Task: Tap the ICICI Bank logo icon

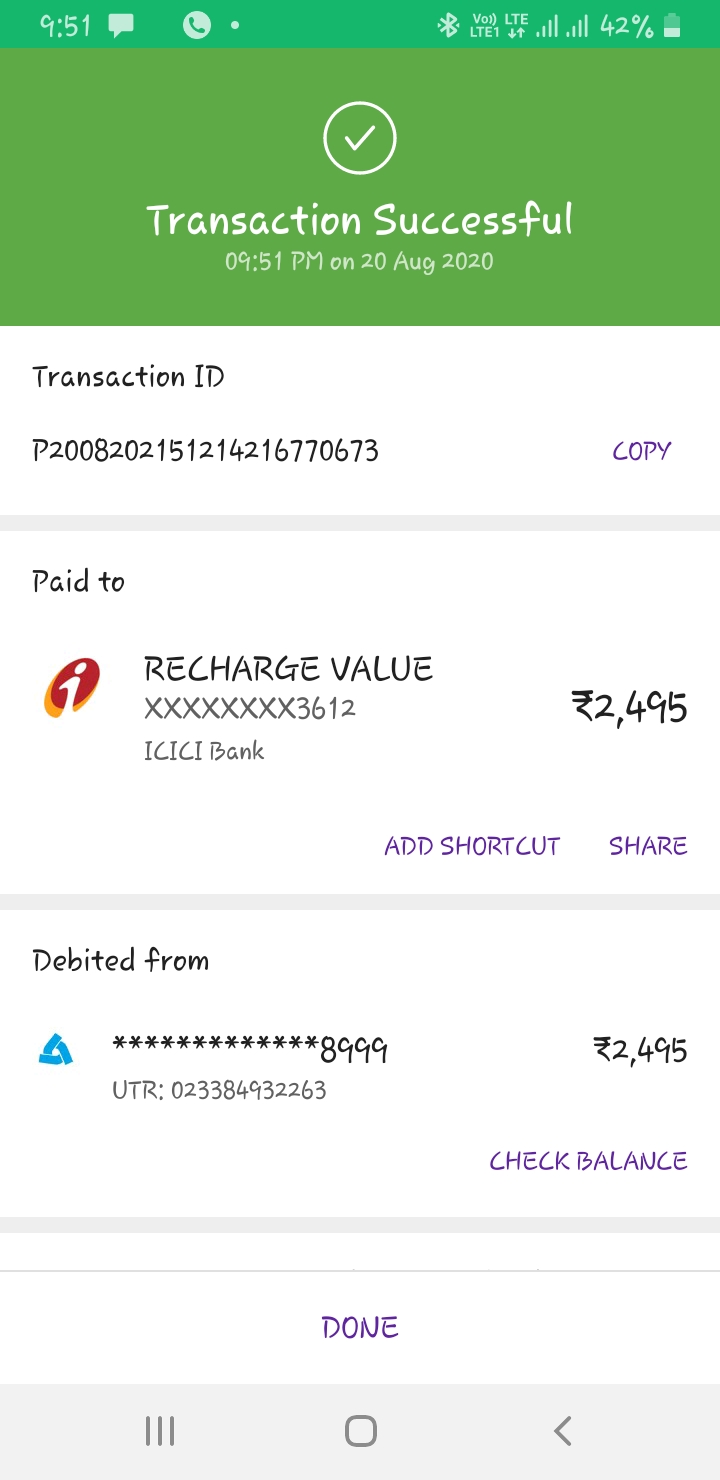Action: click(x=72, y=688)
